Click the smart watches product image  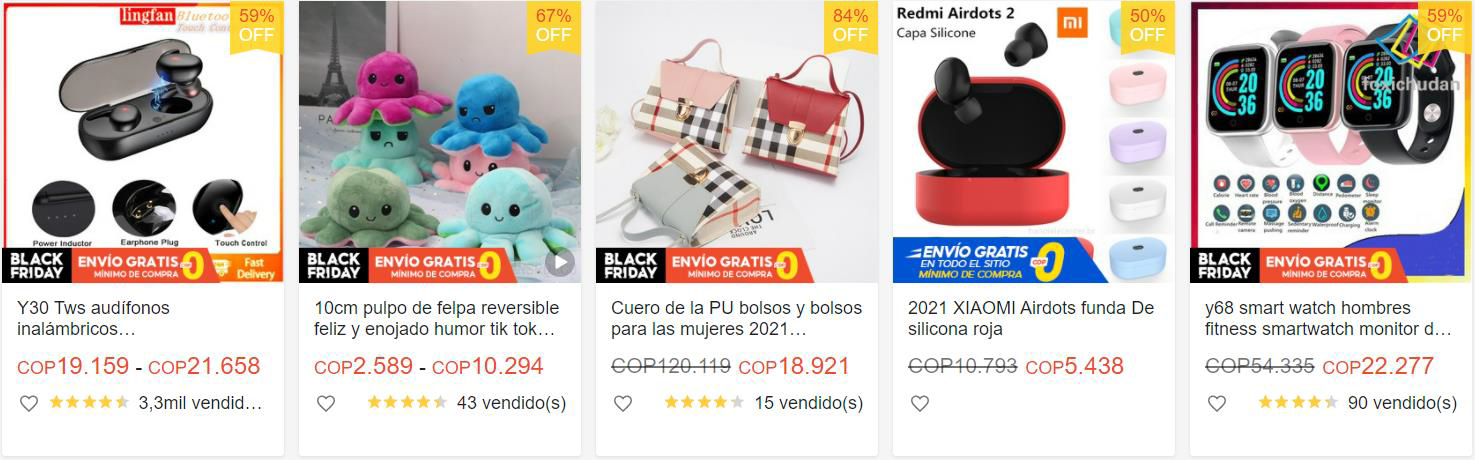click(x=1331, y=142)
